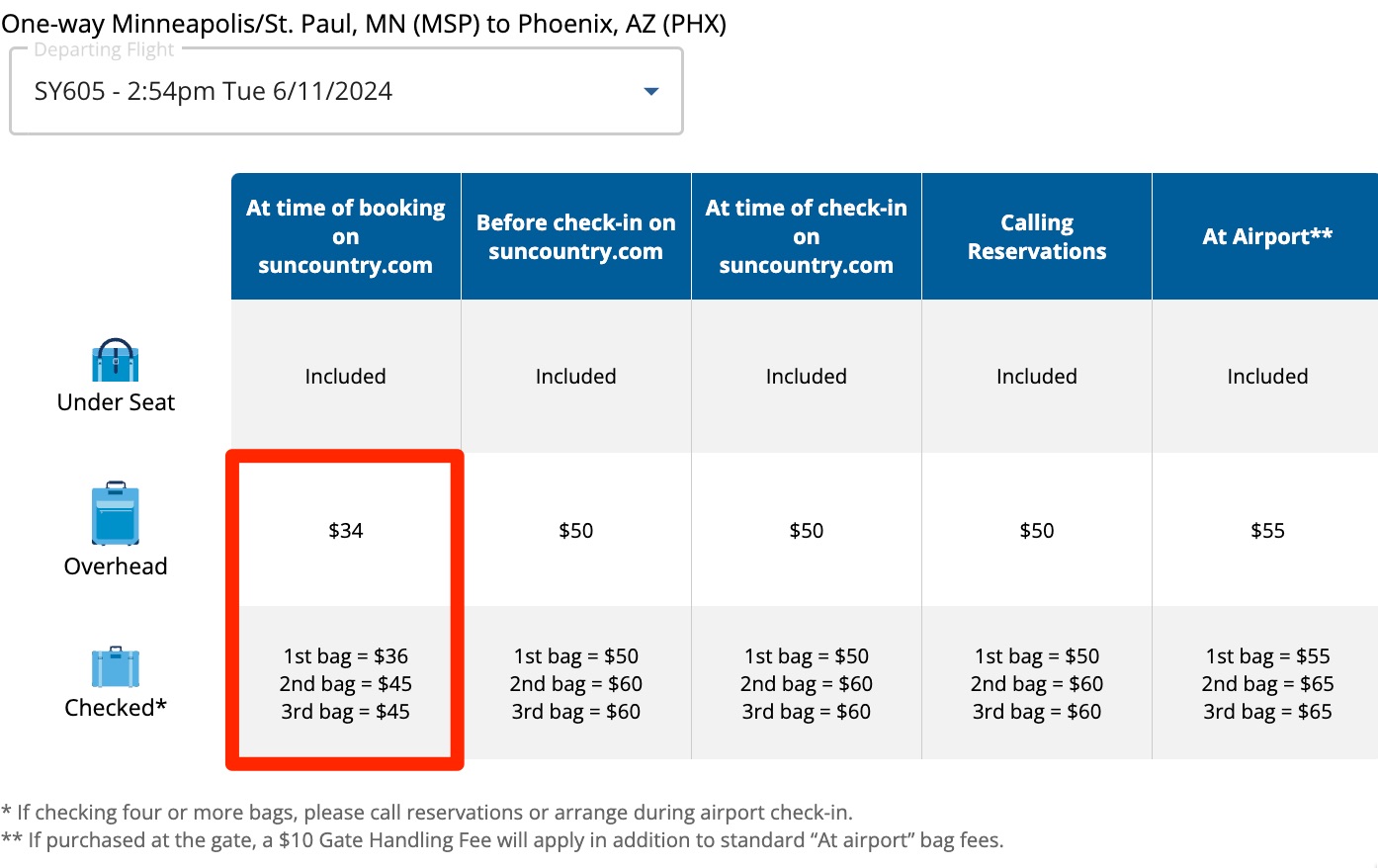Click the Gate Handling Fee footnote
This screenshot has width=1378, height=868.
pyautogui.click(x=504, y=839)
